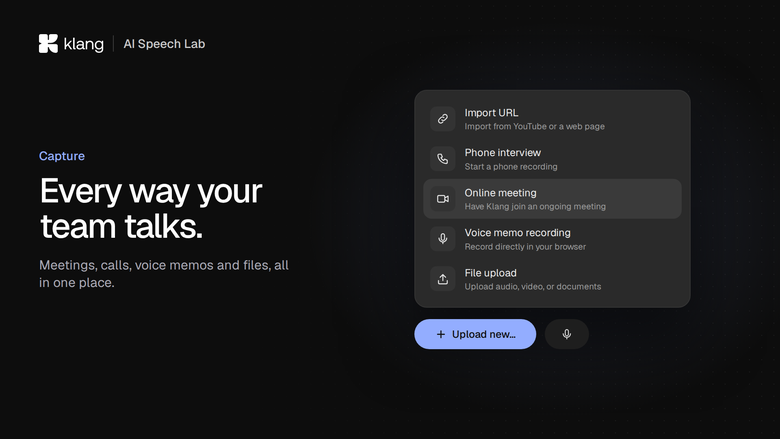The image size is (780, 439).
Task: Click the plus icon in Upload new button
Action: (440, 334)
